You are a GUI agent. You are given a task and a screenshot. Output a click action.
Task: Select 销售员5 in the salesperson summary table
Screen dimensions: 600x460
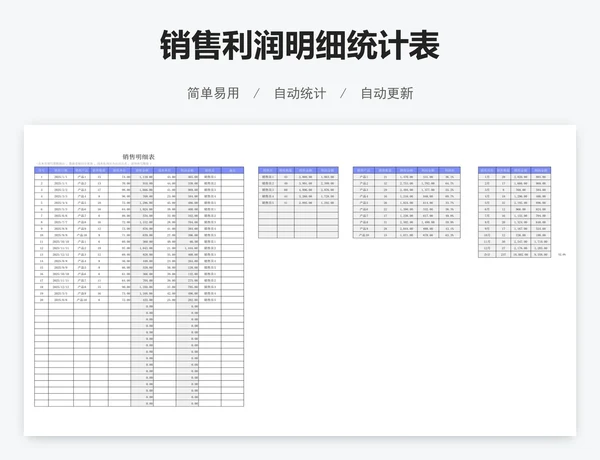tap(267, 203)
